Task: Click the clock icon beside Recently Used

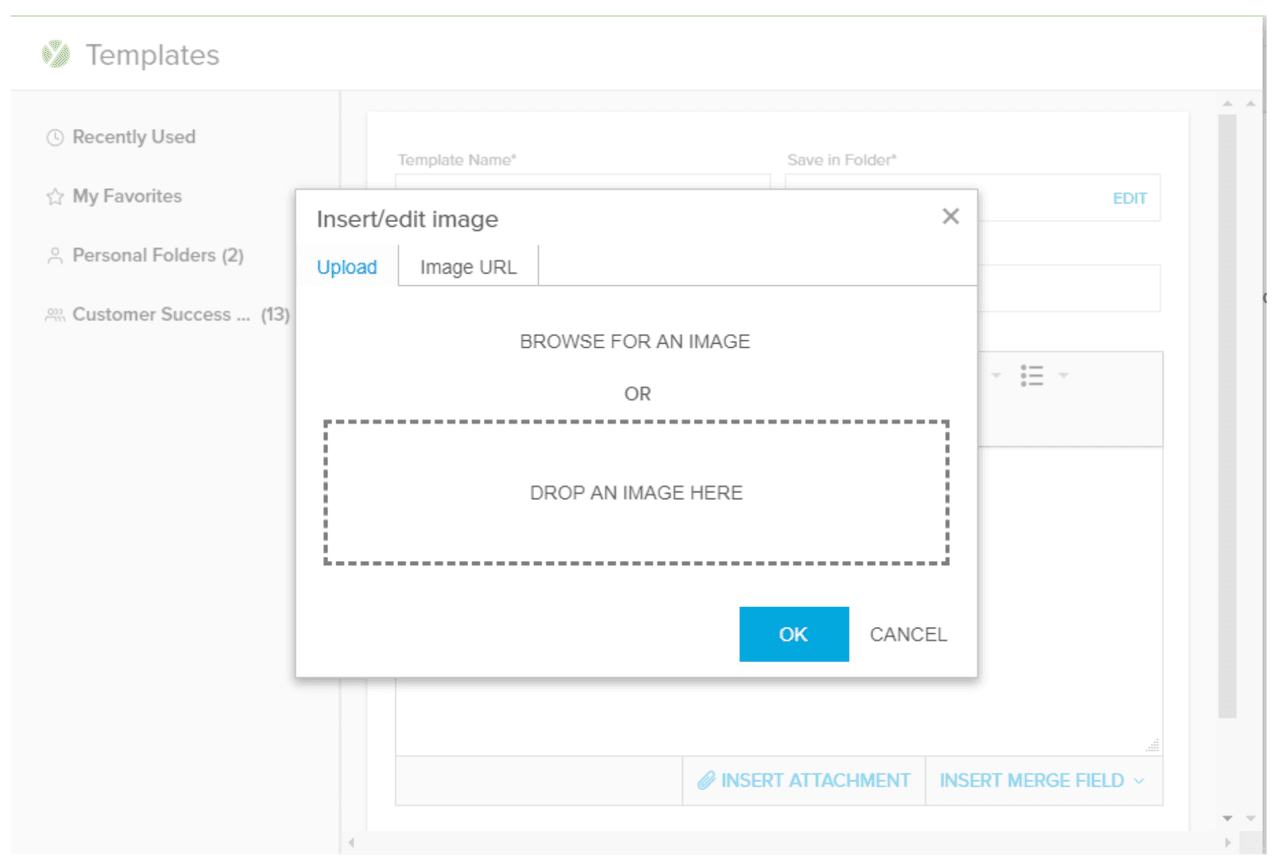Action: 55,138
